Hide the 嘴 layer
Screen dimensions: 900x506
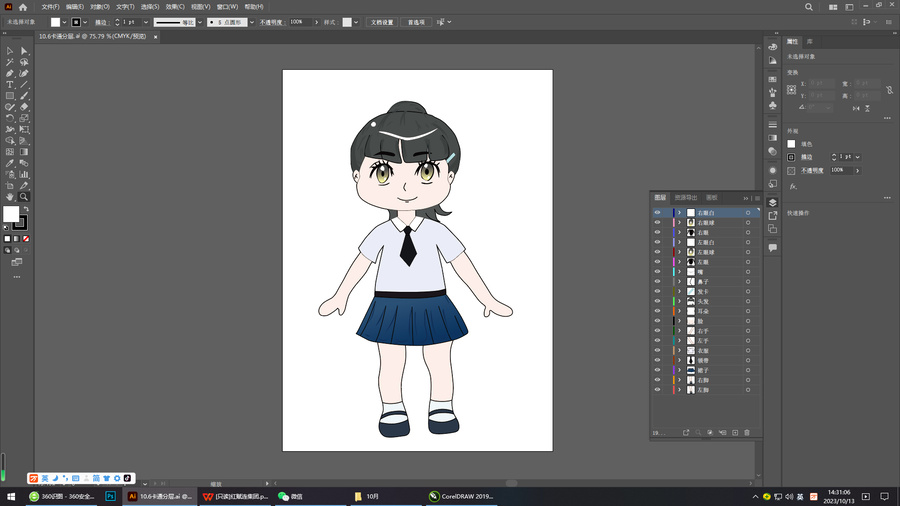click(x=657, y=272)
